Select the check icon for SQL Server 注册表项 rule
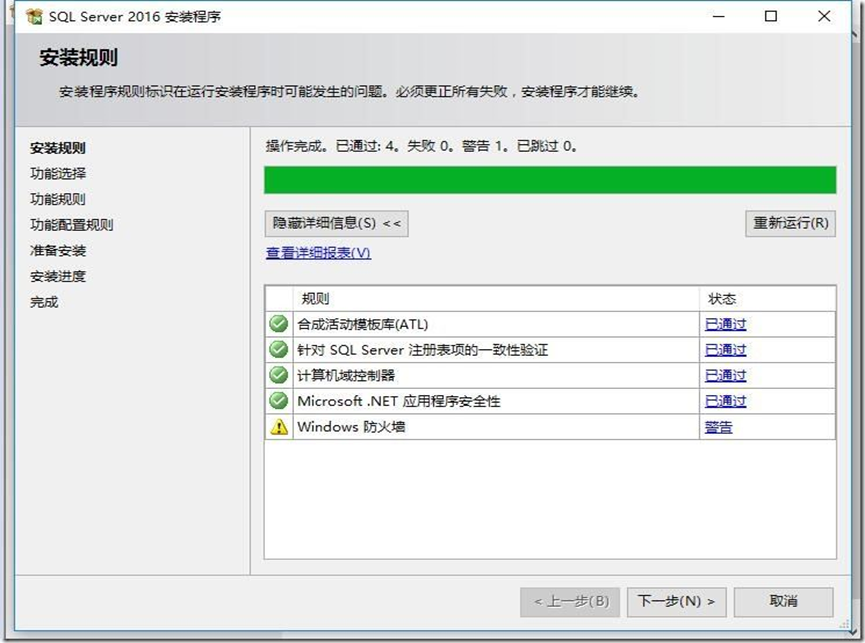Viewport: 865px width, 643px height. (x=278, y=349)
